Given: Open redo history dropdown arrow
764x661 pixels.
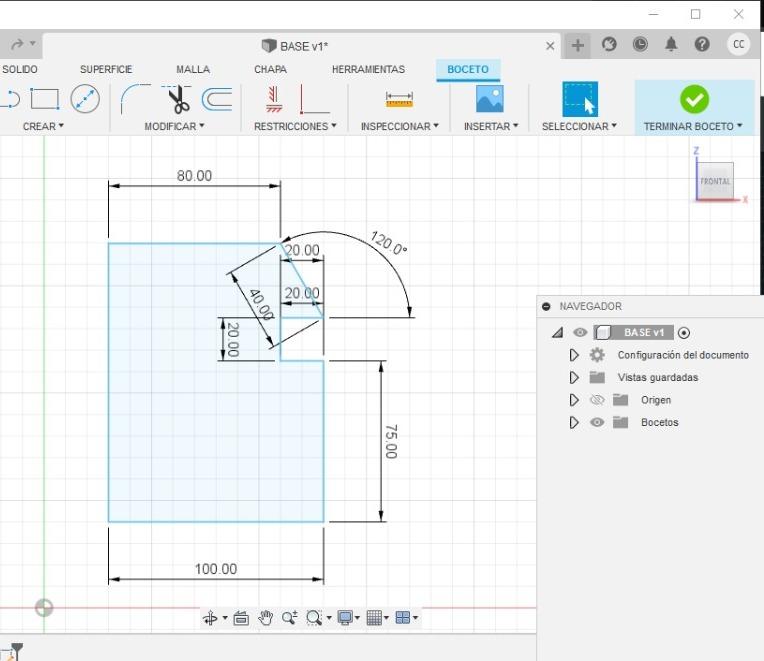Looking at the screenshot, I should pos(33,43).
